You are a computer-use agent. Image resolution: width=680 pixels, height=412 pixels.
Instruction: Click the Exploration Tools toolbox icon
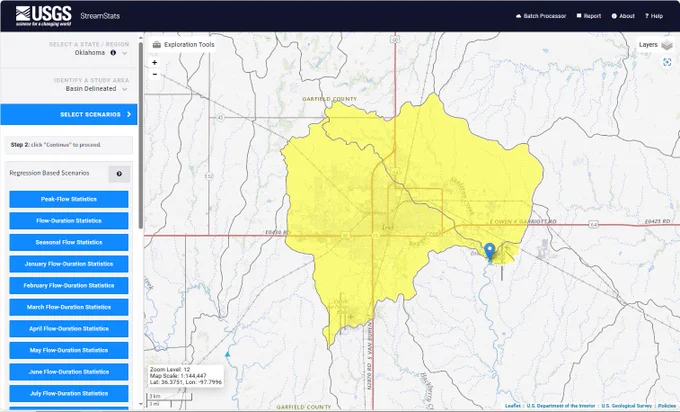157,45
